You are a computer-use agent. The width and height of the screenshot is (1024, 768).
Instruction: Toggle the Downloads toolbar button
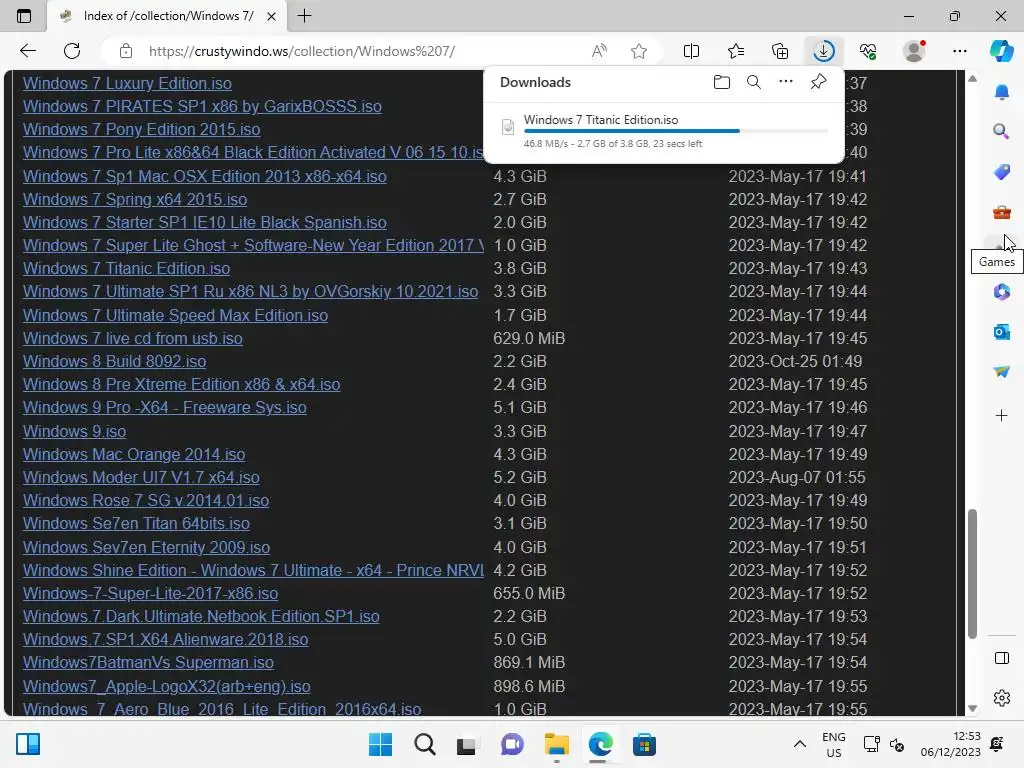tap(824, 51)
